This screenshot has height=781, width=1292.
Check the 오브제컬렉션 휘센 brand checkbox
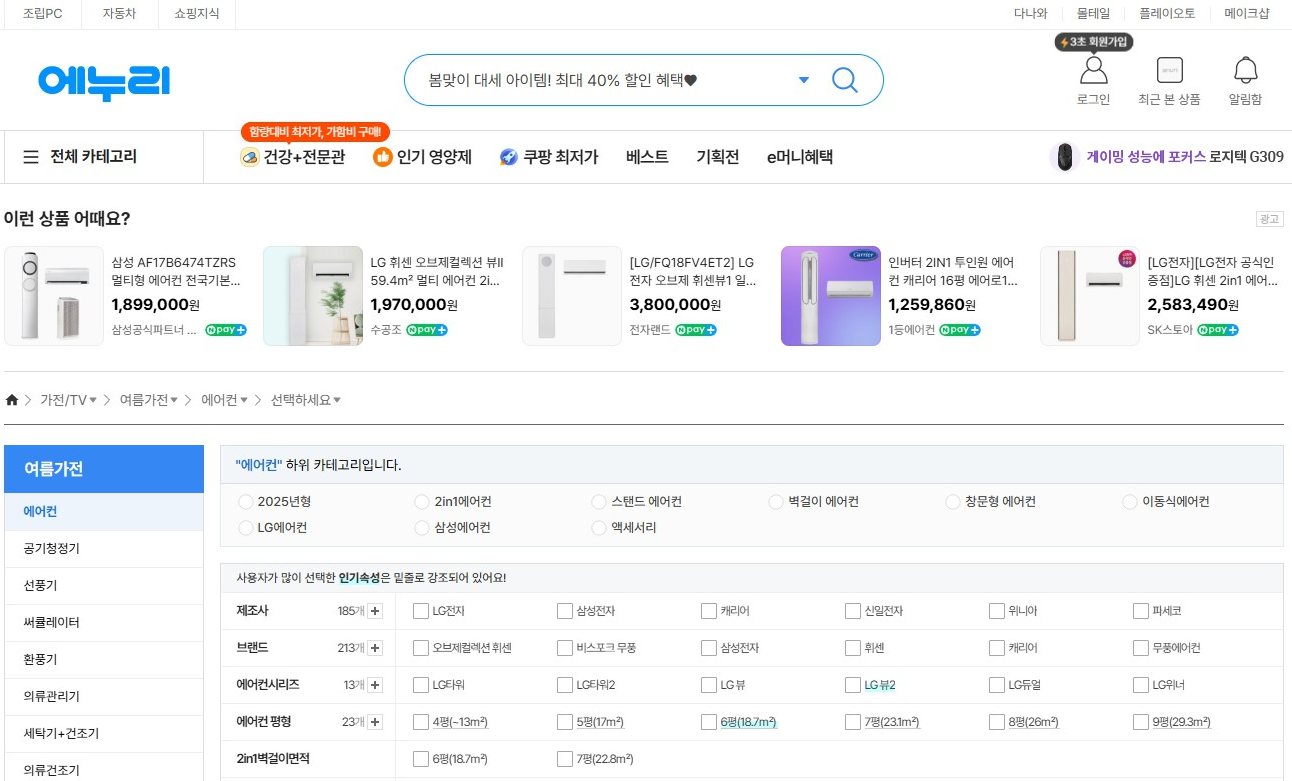[x=420, y=648]
